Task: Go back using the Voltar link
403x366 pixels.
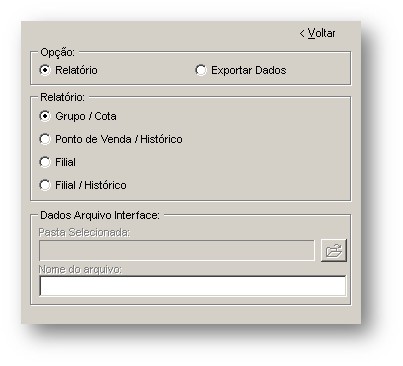Action: click(x=318, y=33)
